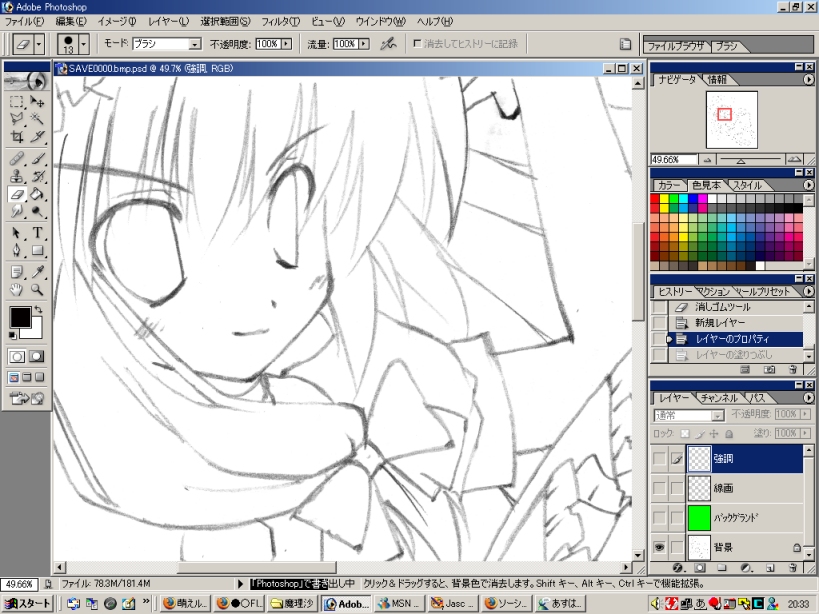This screenshot has height=614, width=819.
Task: Select the Clone Stamp tool
Action: [17, 176]
